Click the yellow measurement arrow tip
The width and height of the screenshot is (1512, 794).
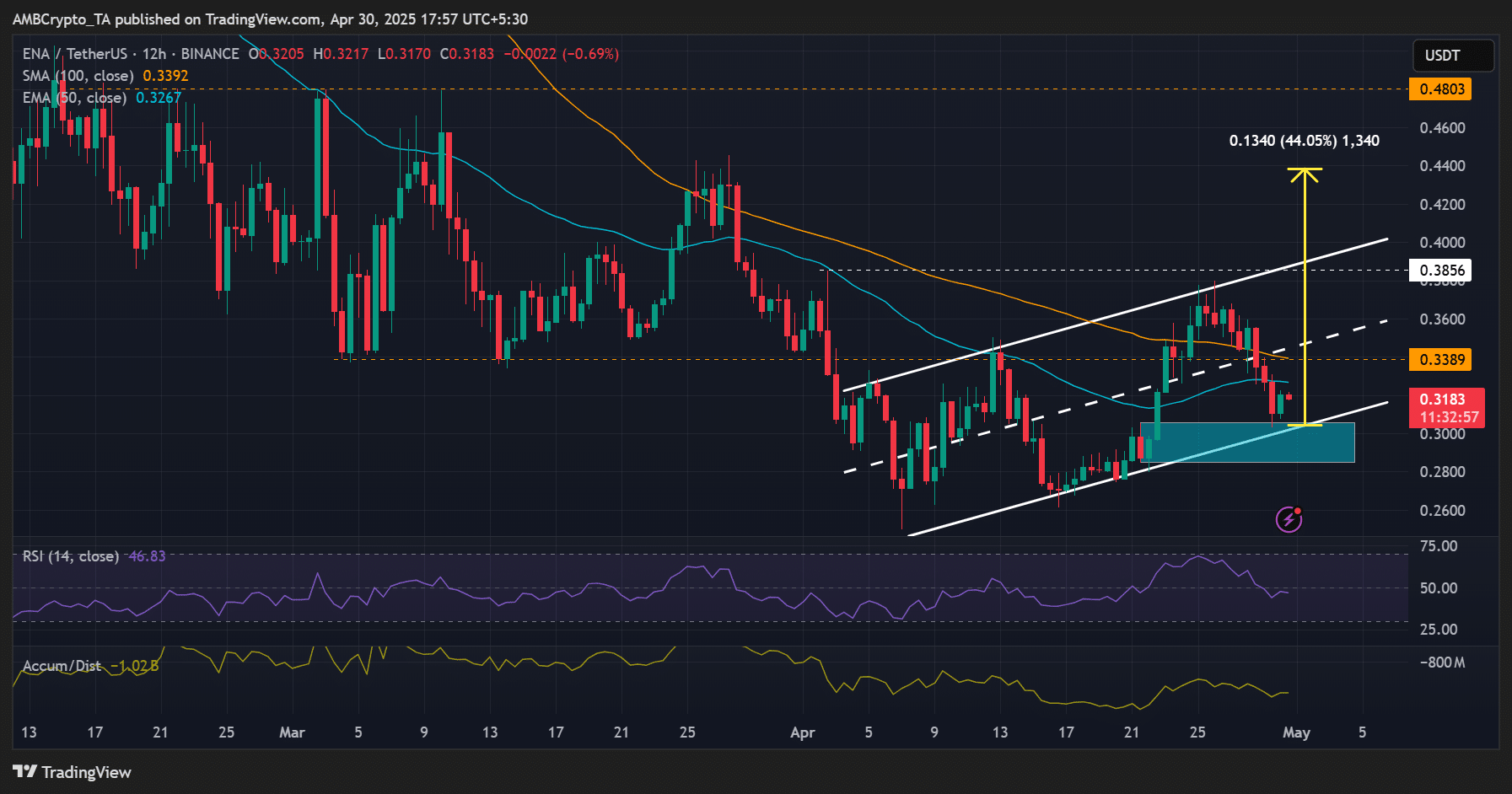(x=1305, y=170)
